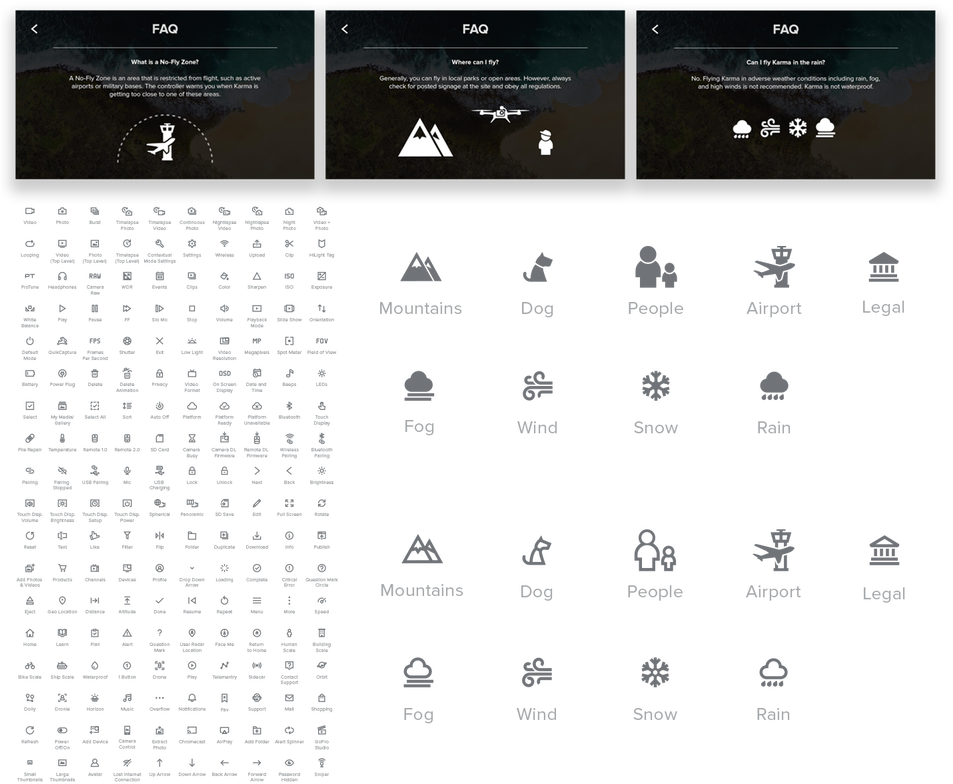Select the solid filled Airport icon
Viewport: 953px width, 784px height.
[x=773, y=266]
